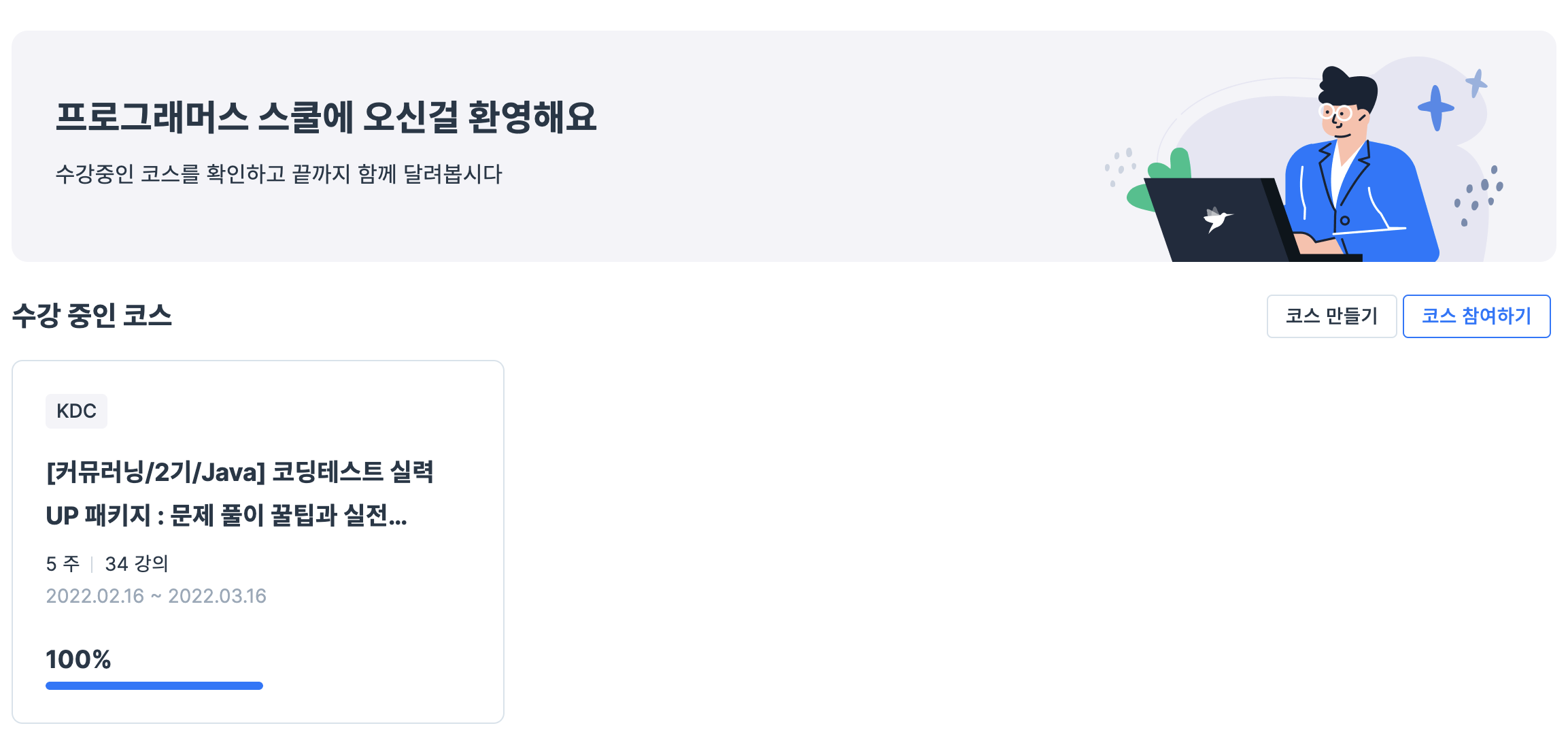Click the 프로그래머스 스쿨 welcome headline
Screen dimensions: 1568x747
click(326, 117)
